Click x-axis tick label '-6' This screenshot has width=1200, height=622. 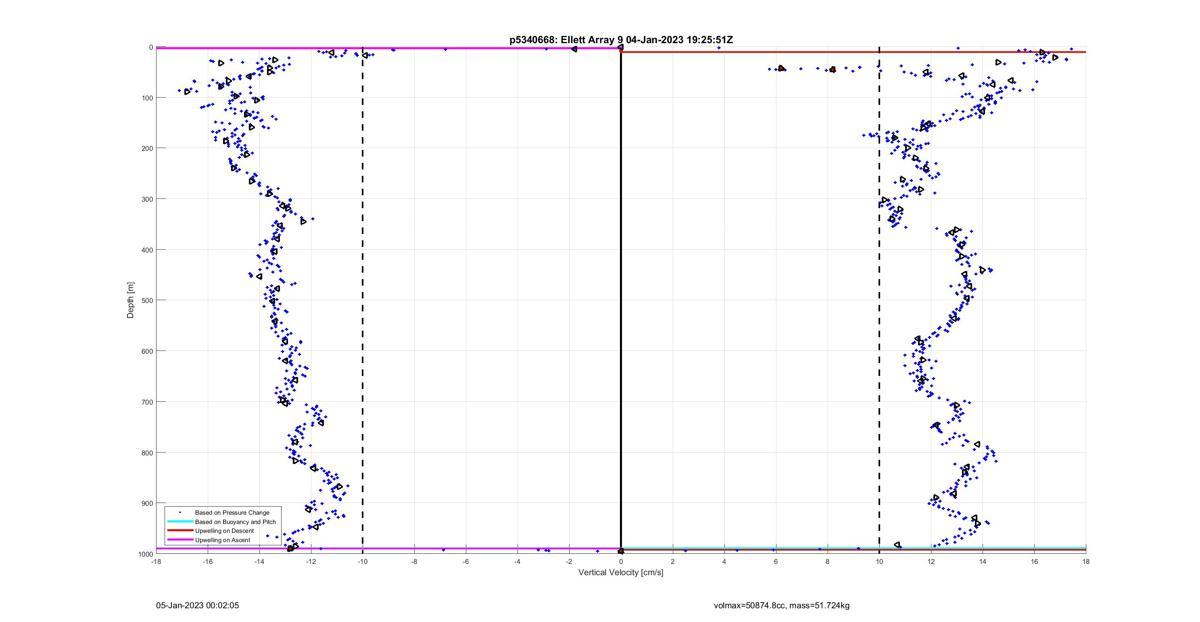tap(466, 561)
